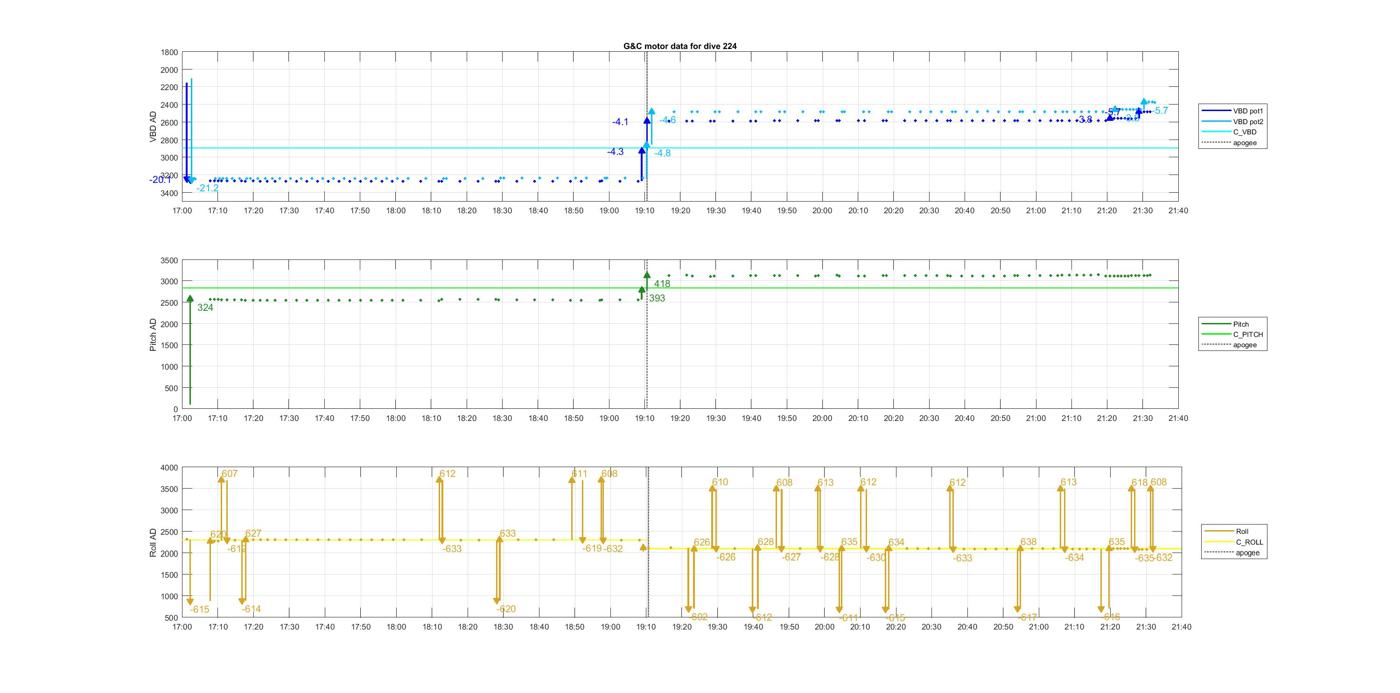Screen dimensions: 1400x693
Task: Click the "-4.6" VBD data label
Action: [668, 121]
